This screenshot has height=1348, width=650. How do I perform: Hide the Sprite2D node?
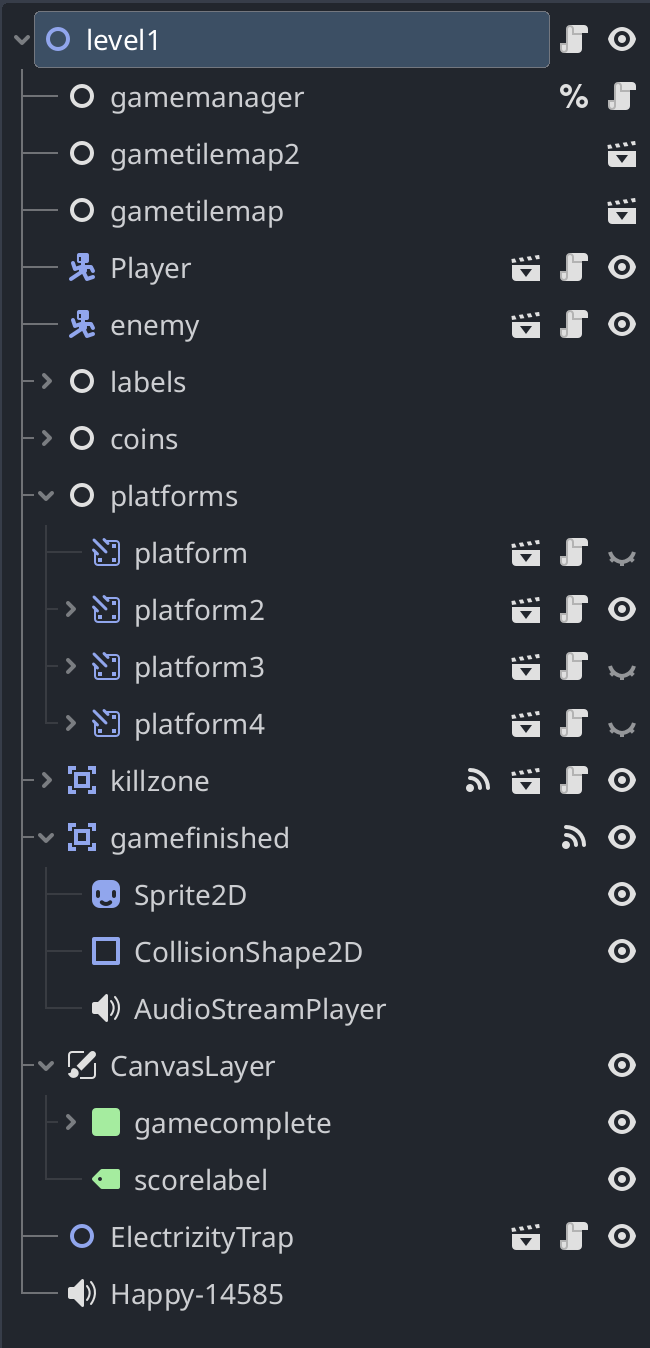click(x=622, y=895)
